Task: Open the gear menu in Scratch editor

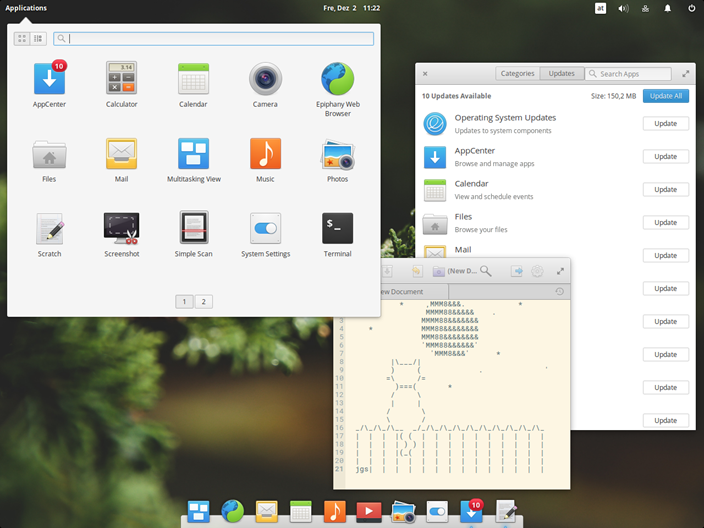Action: click(537, 271)
